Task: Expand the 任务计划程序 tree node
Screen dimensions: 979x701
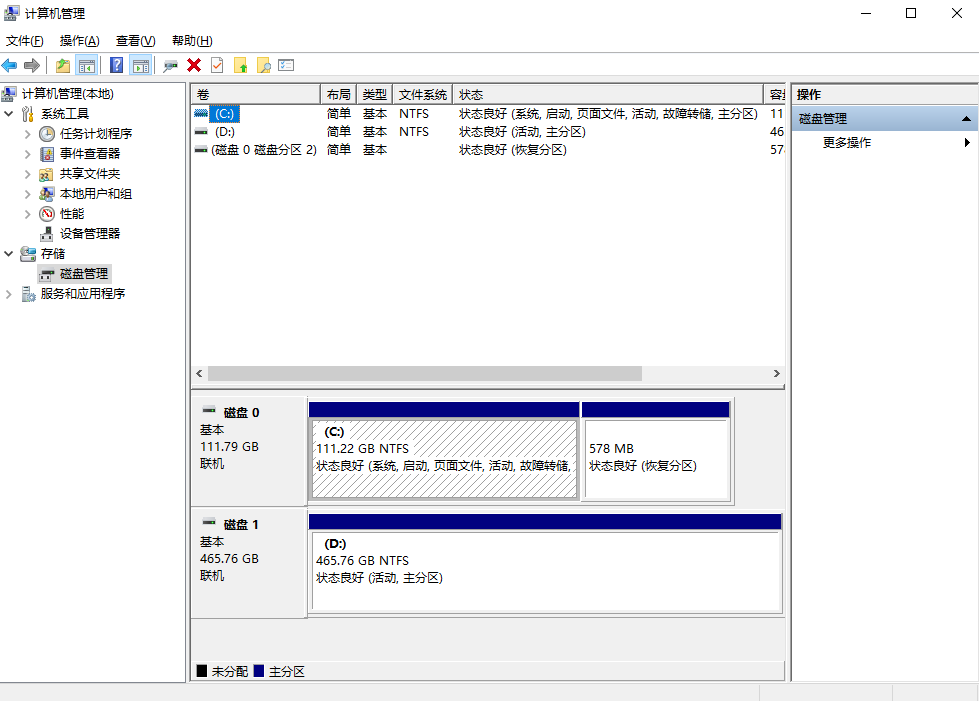Action: coord(27,134)
